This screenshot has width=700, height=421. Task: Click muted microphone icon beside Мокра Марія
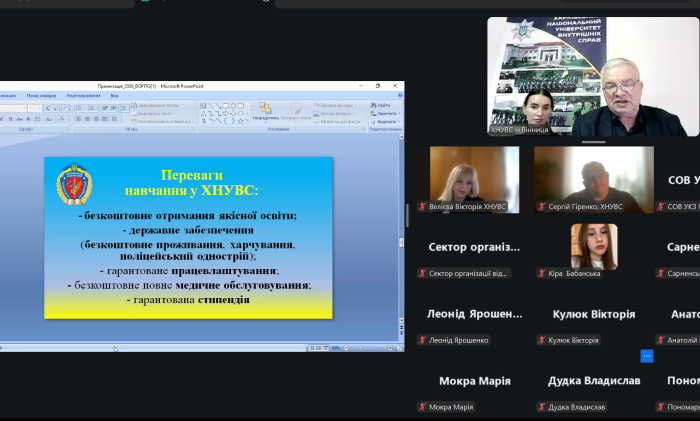point(423,407)
